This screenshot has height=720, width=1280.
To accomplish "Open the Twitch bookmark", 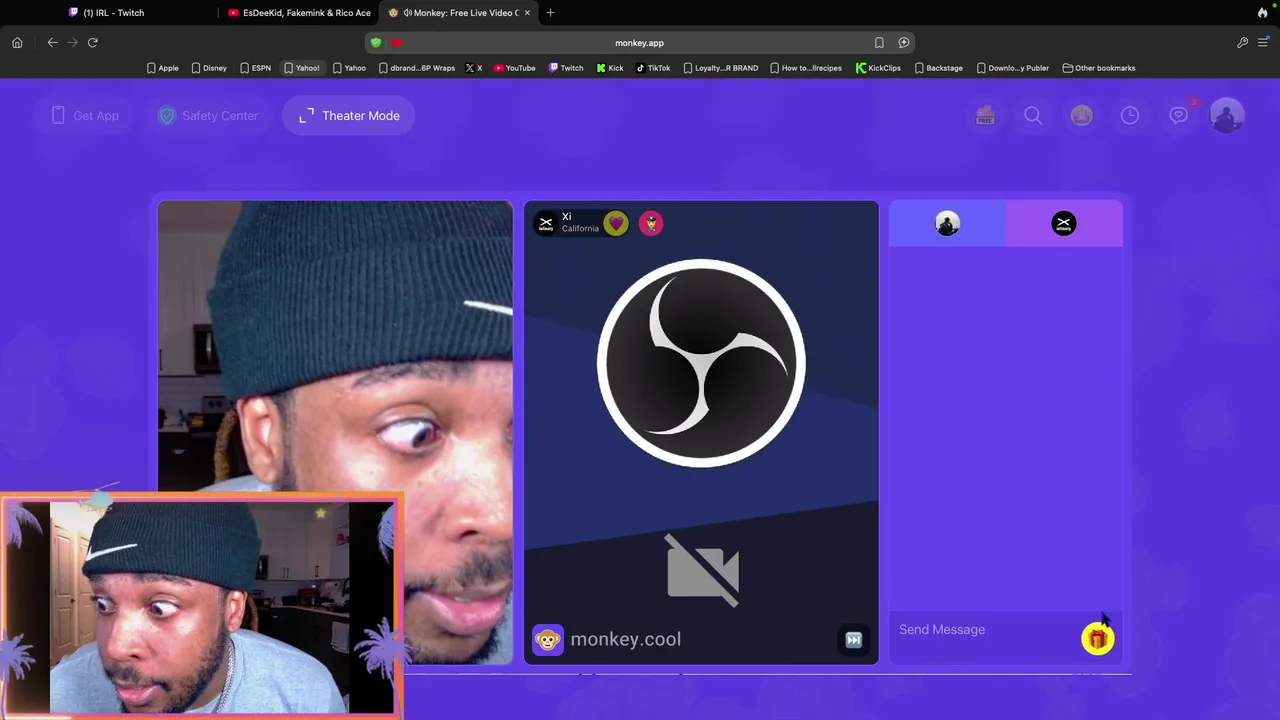I will tap(566, 68).
